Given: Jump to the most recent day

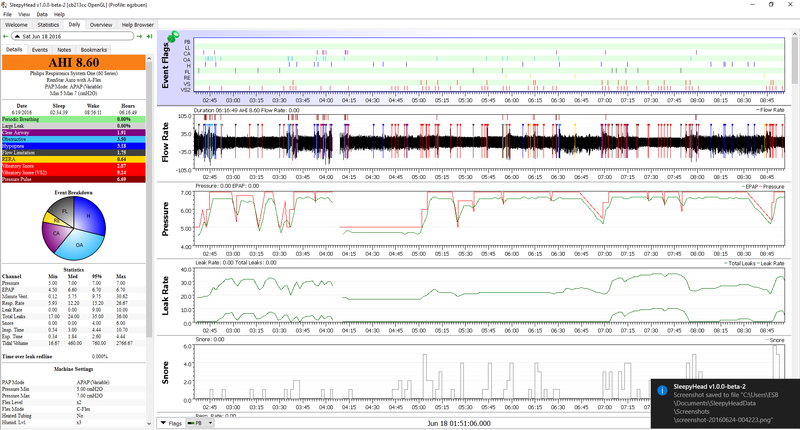Looking at the screenshot, I should (147, 37).
